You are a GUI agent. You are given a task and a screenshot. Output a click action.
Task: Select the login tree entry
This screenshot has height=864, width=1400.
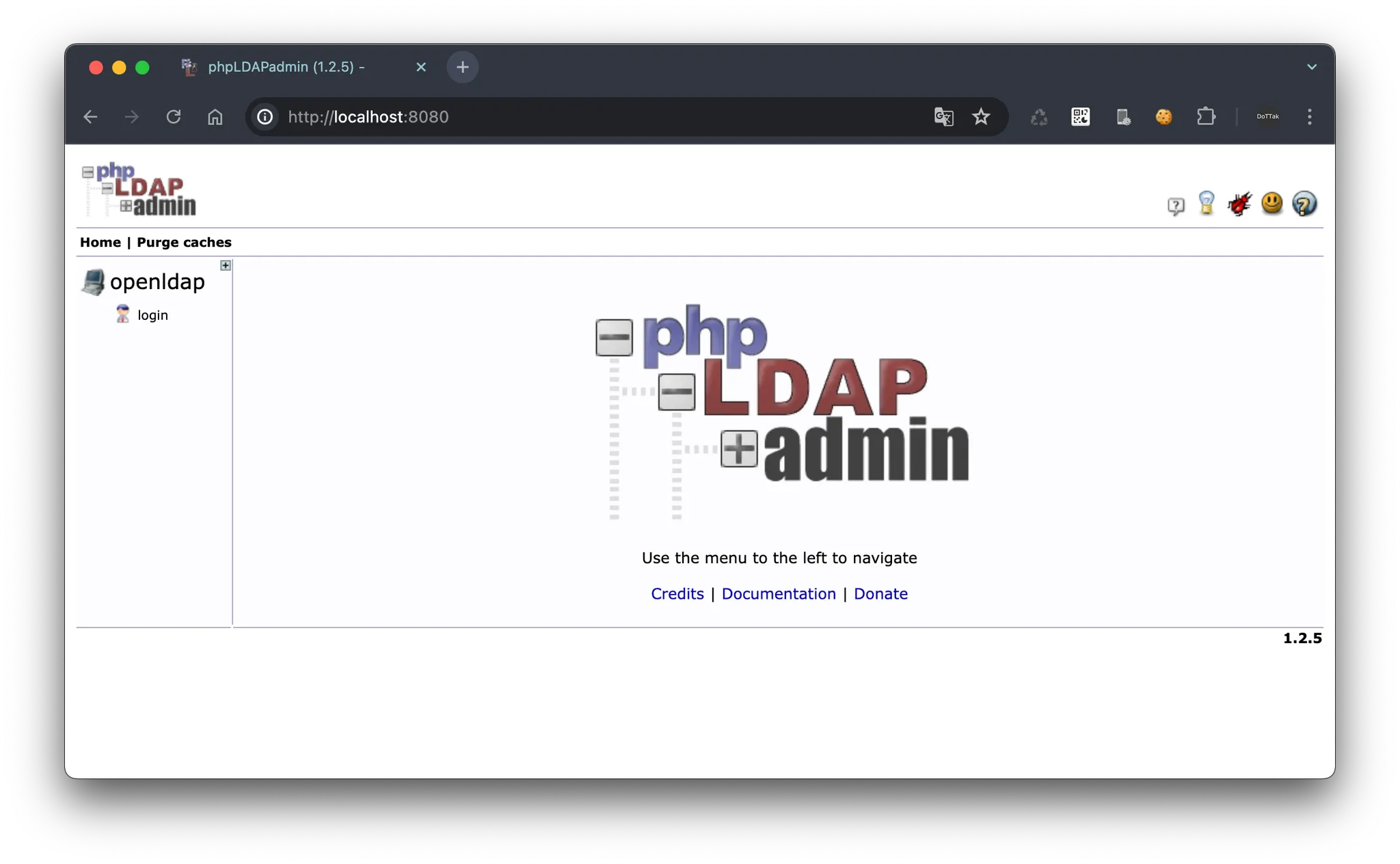coord(152,315)
